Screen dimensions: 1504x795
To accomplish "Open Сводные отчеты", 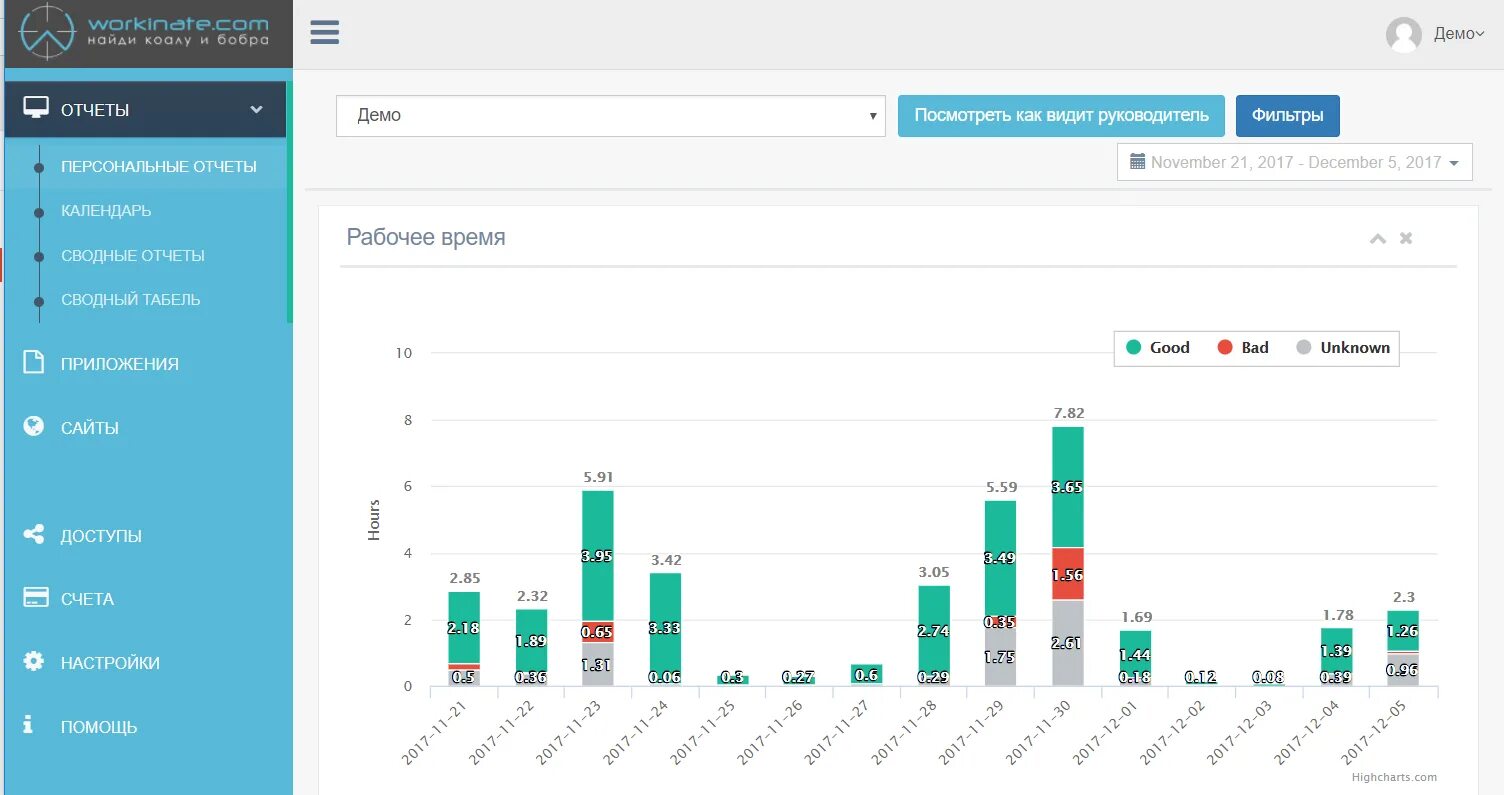I will 132,255.
